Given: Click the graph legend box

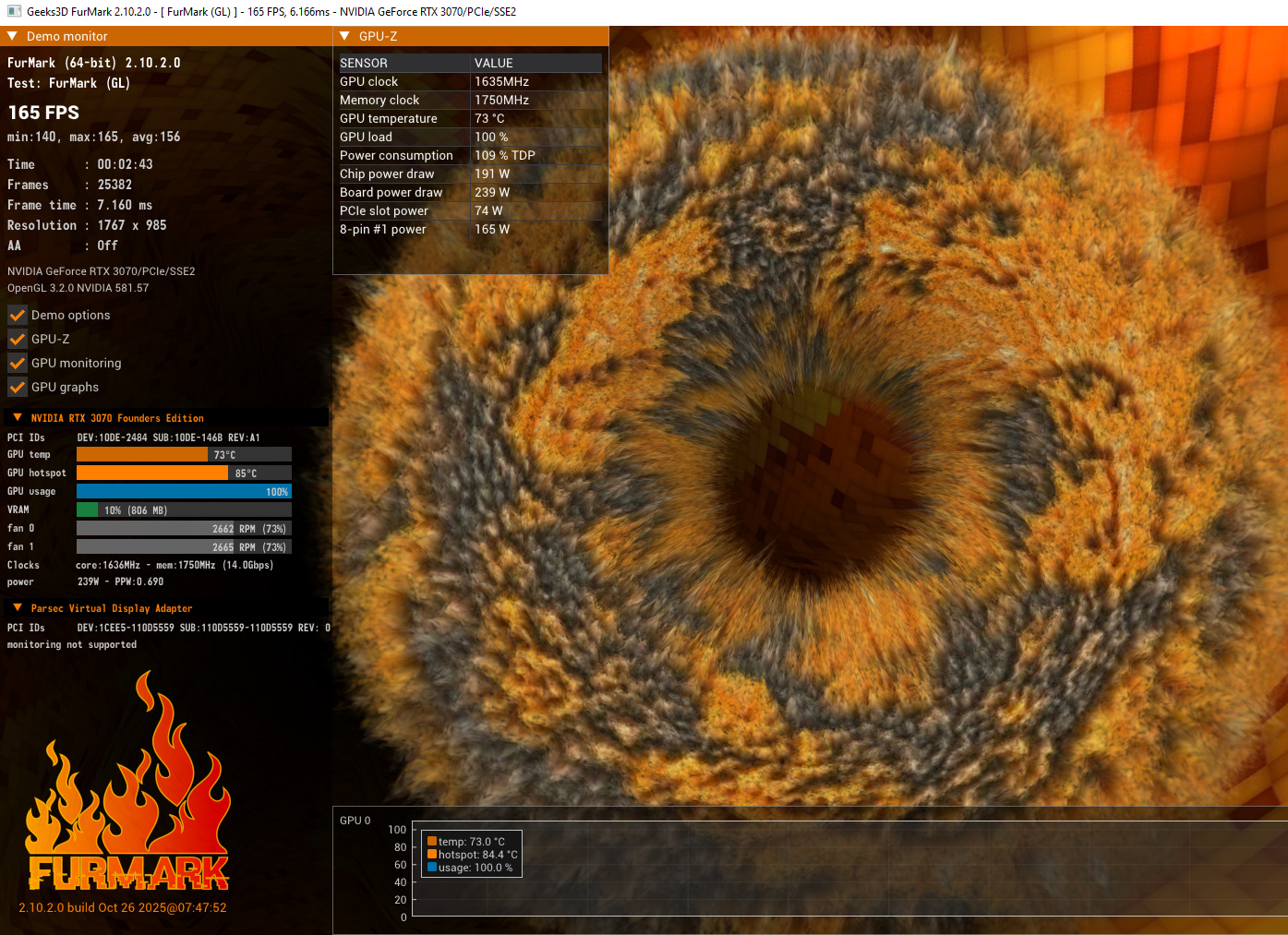Looking at the screenshot, I should click(x=473, y=854).
